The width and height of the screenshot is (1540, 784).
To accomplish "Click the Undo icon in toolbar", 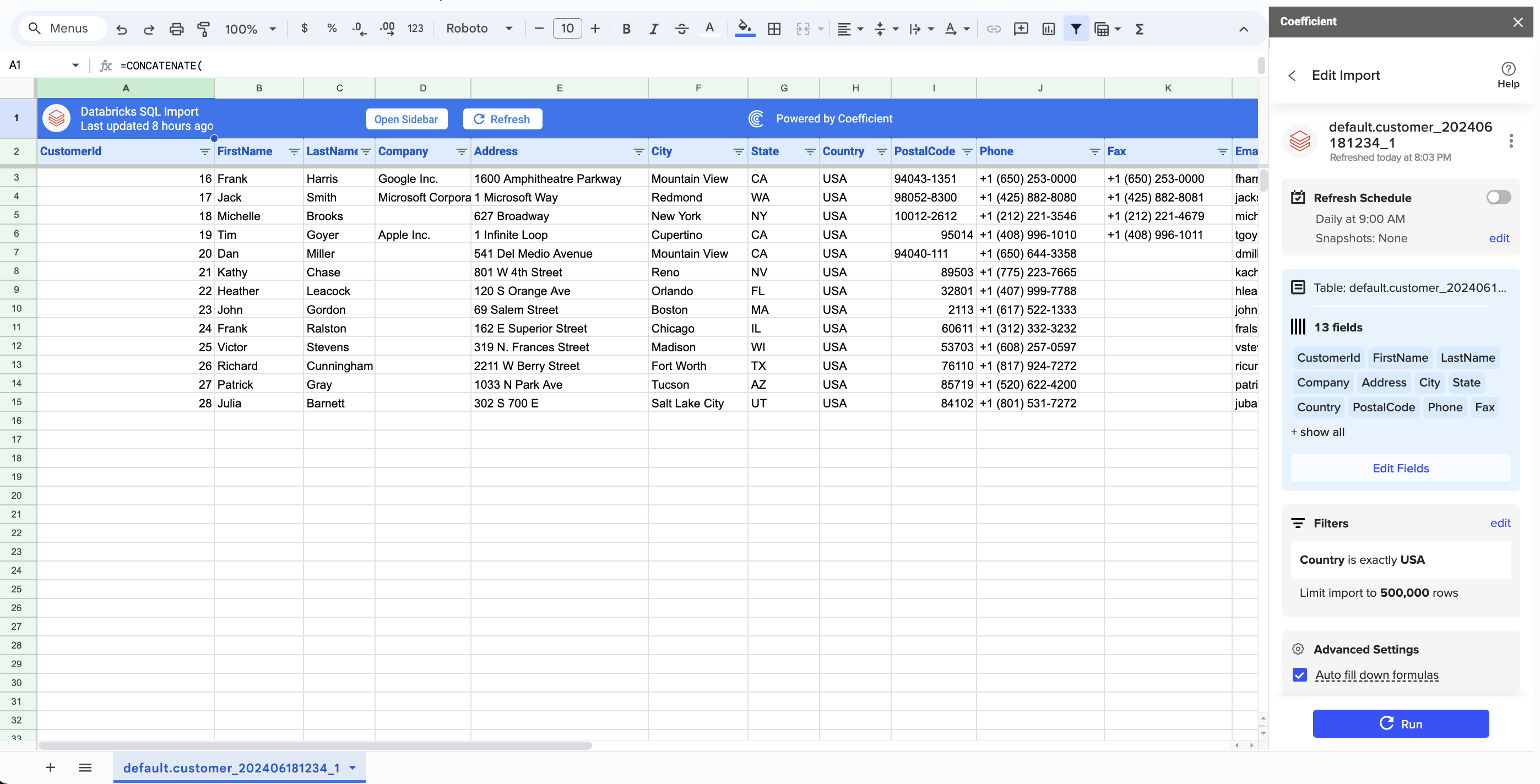I will tap(121, 29).
